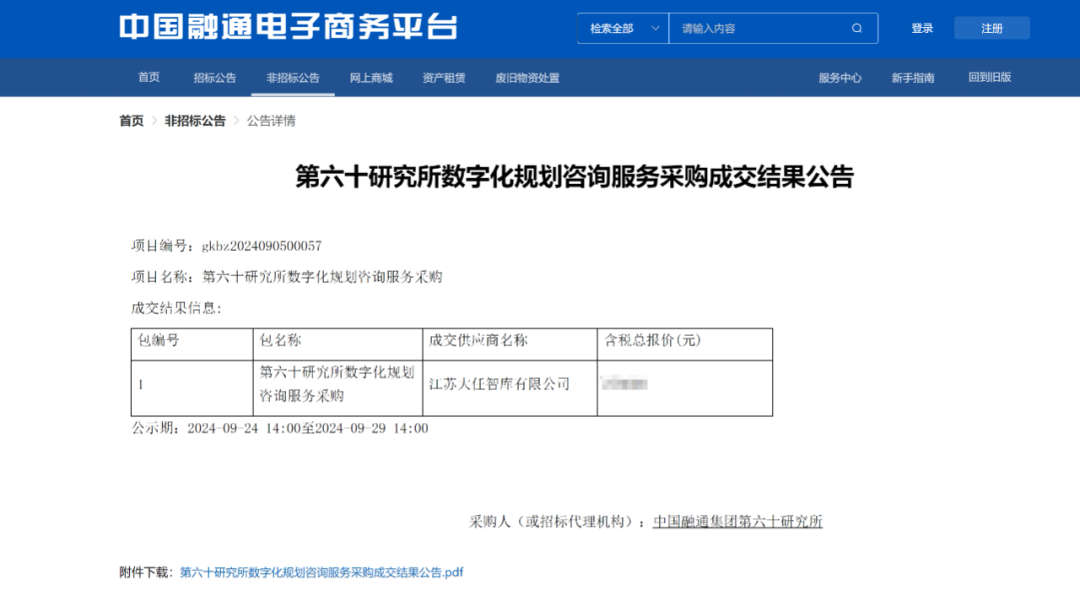Click the 项目名称 line text
The image size is (1080, 596).
point(287,277)
